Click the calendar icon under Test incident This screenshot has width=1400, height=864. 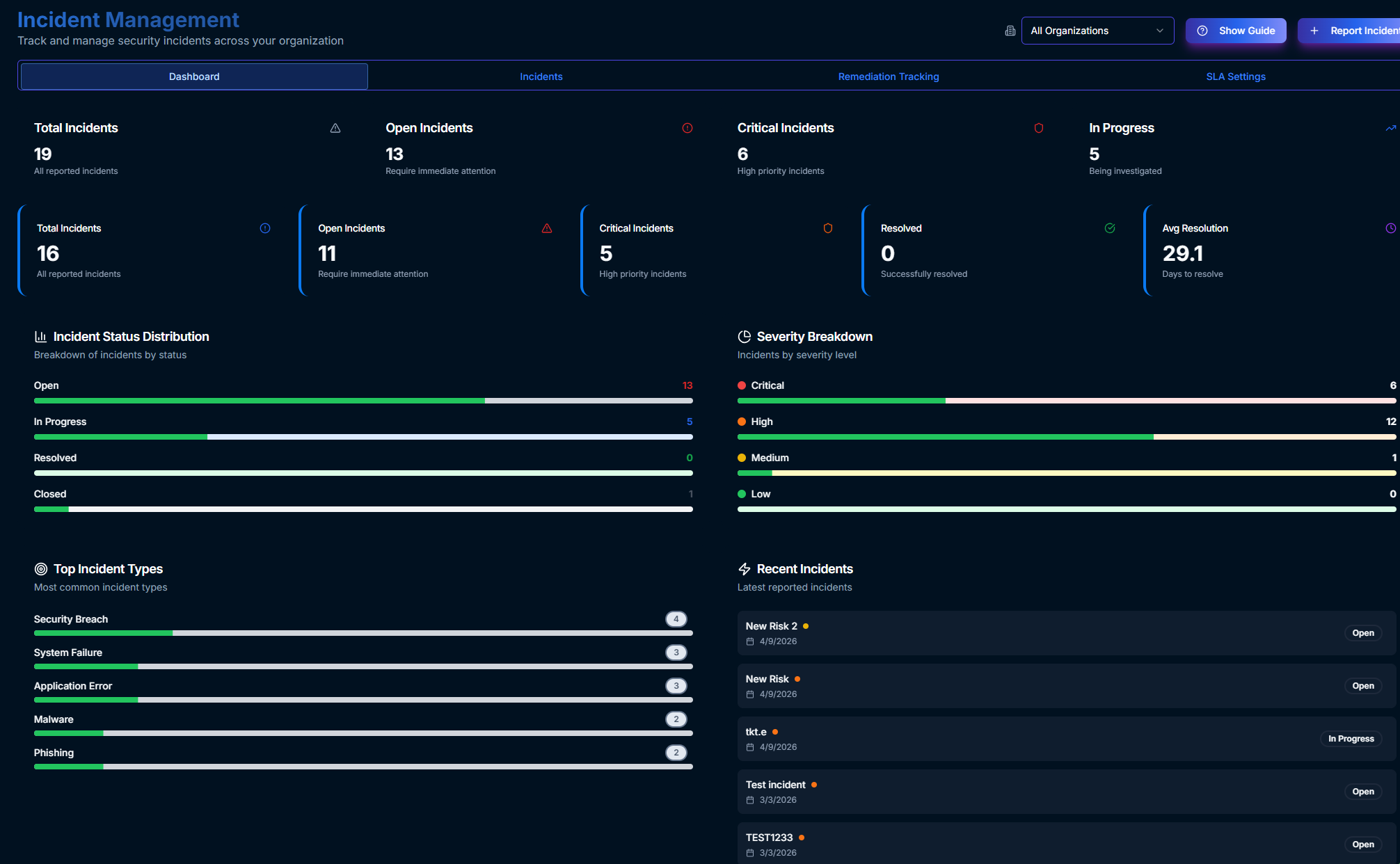point(750,800)
